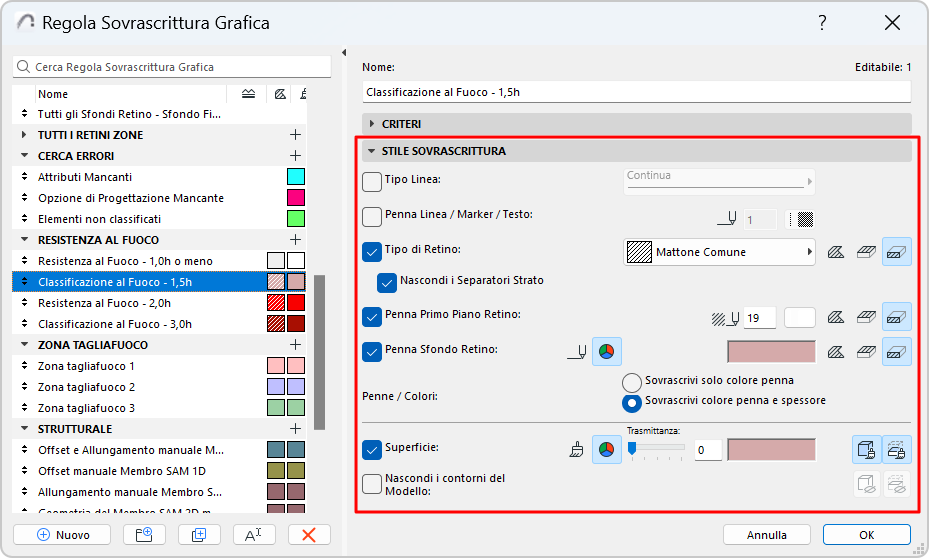Open the Mattone Comune fill dropdown
929x558 pixels.
(719, 252)
